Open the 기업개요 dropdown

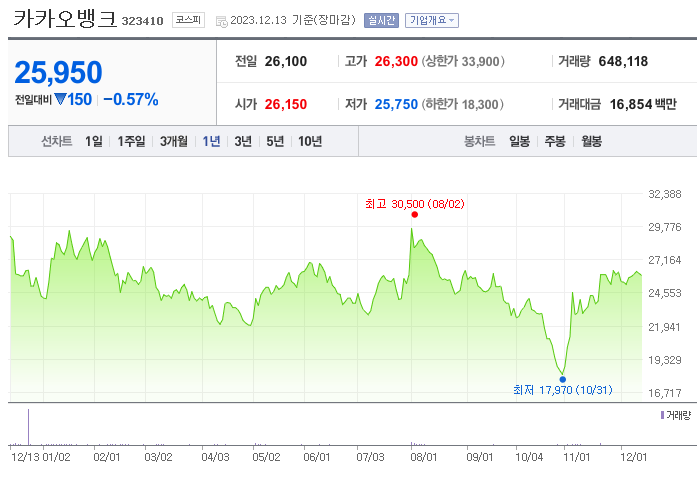pos(431,20)
